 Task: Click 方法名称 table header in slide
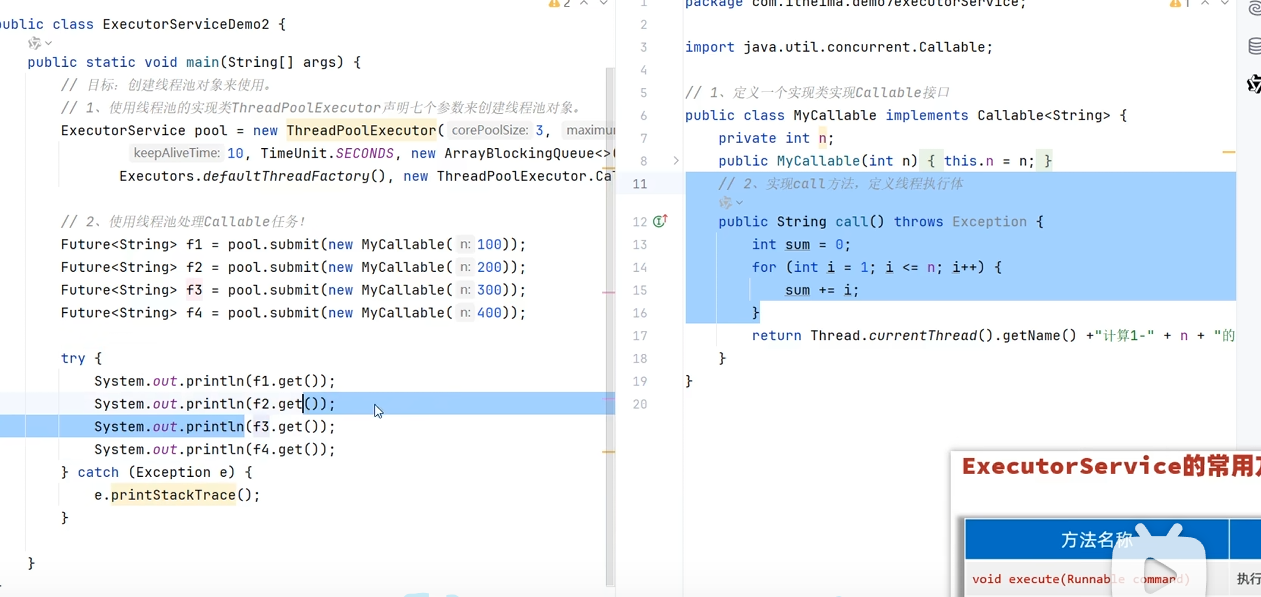tap(1097, 540)
